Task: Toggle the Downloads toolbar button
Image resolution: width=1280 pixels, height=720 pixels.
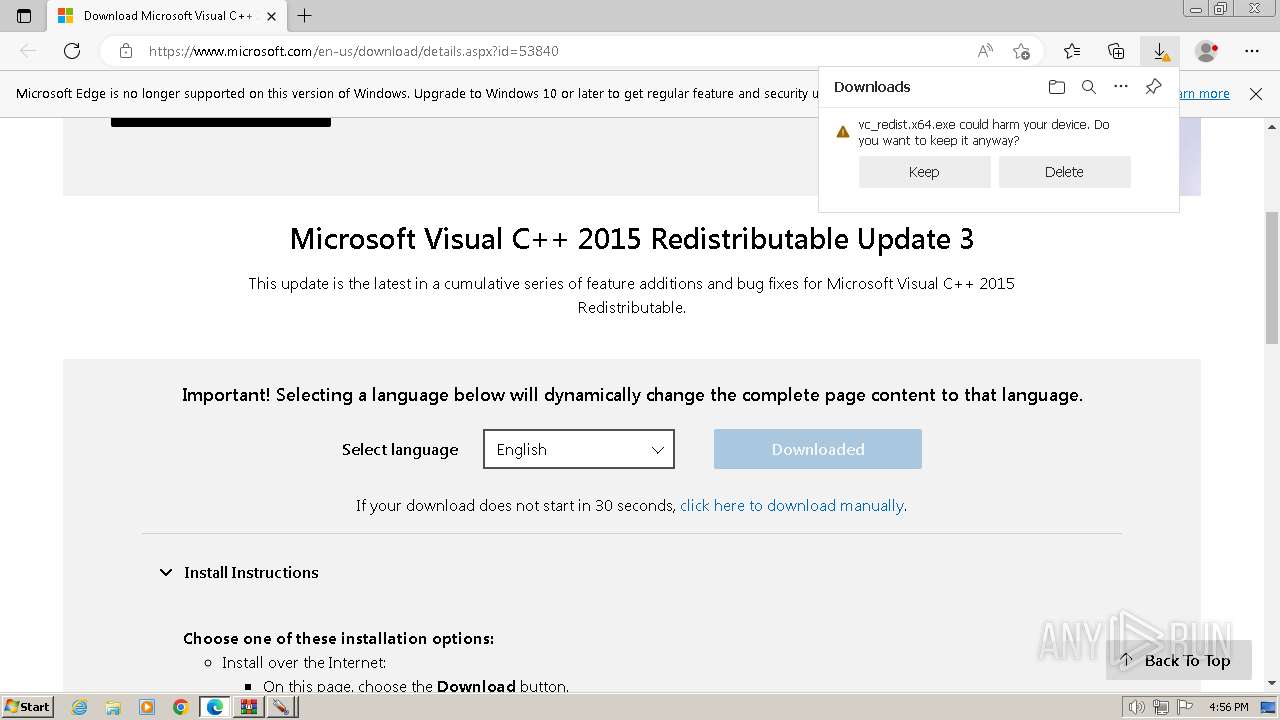Action: (x=1160, y=51)
